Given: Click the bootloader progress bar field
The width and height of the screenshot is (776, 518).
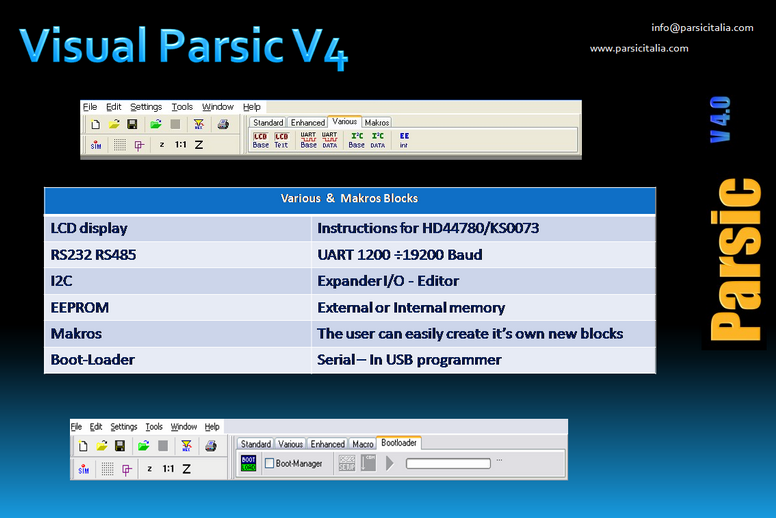Looking at the screenshot, I should pyautogui.click(x=448, y=464).
